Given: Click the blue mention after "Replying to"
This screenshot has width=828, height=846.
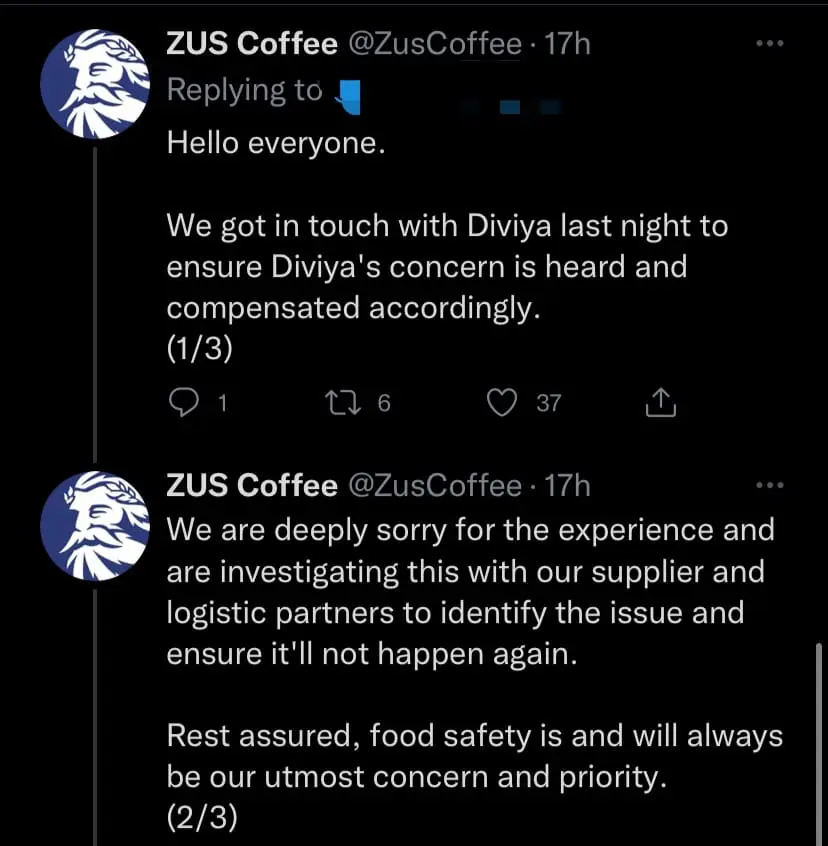Looking at the screenshot, I should click(349, 94).
